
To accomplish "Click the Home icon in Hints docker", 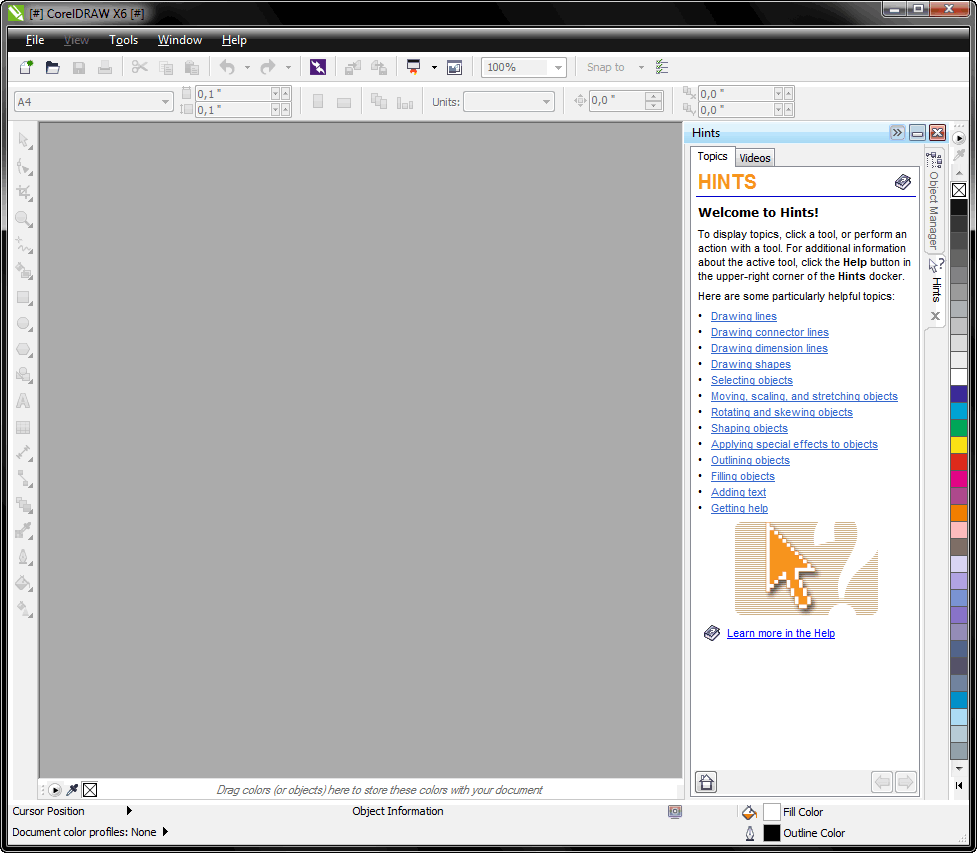I will coord(706,782).
